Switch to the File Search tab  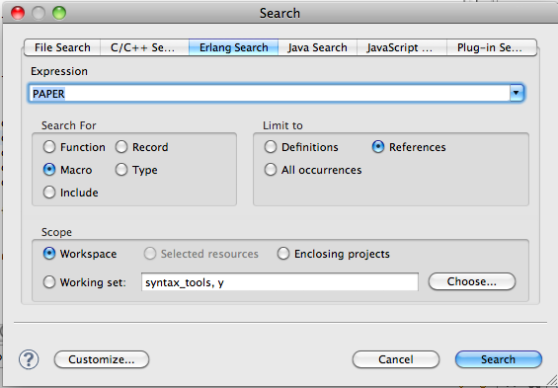coord(62,48)
